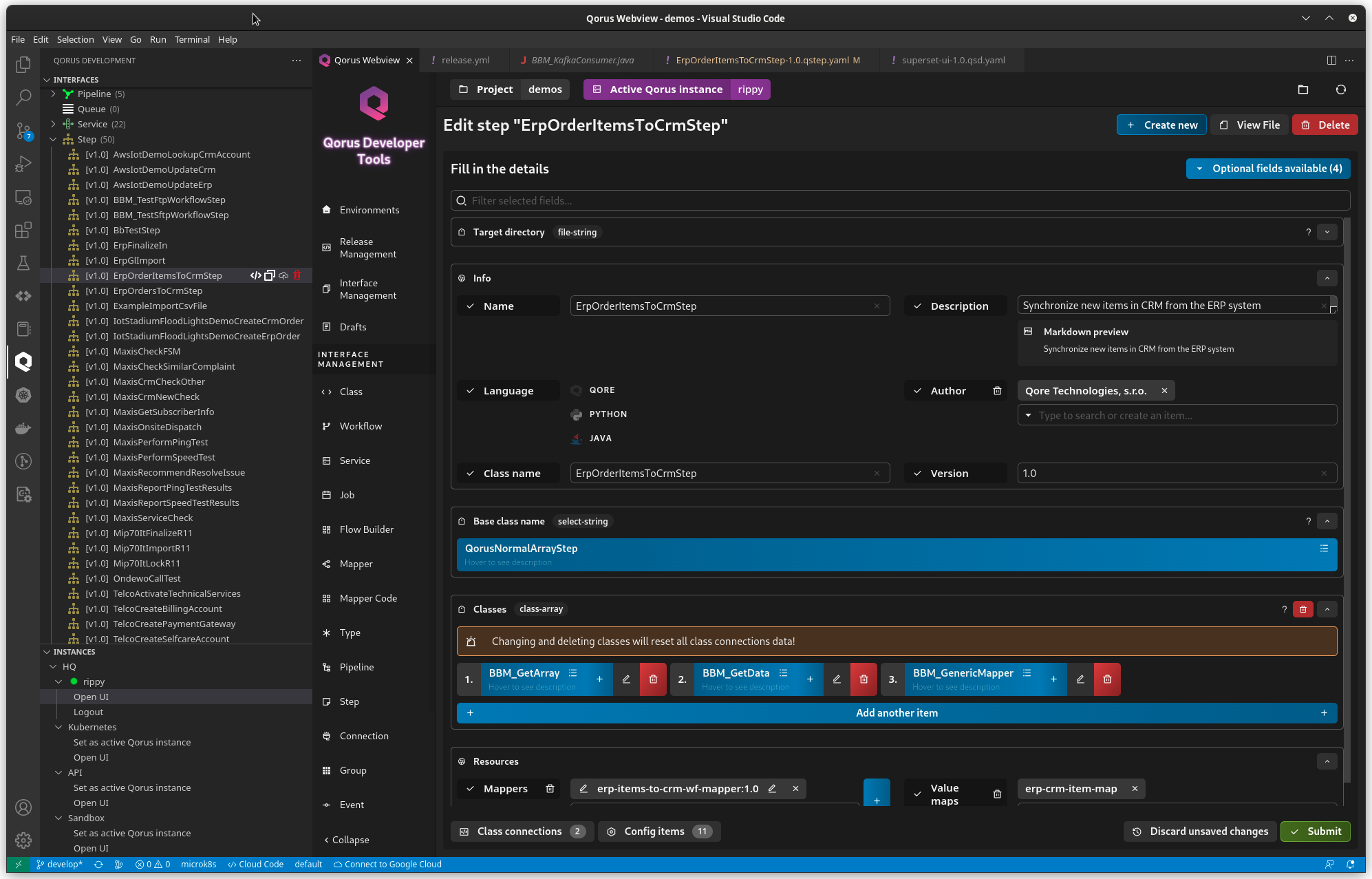The width and height of the screenshot is (1372, 879).
Task: Open Extensions view in activity bar
Action: [23, 230]
